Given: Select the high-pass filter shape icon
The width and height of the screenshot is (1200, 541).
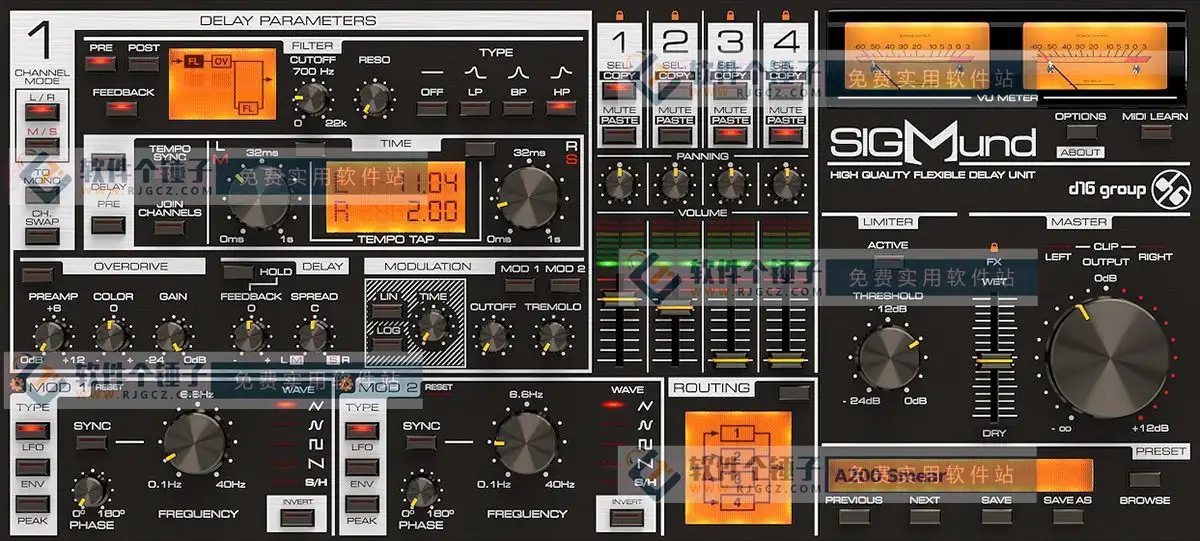Looking at the screenshot, I should [561, 71].
